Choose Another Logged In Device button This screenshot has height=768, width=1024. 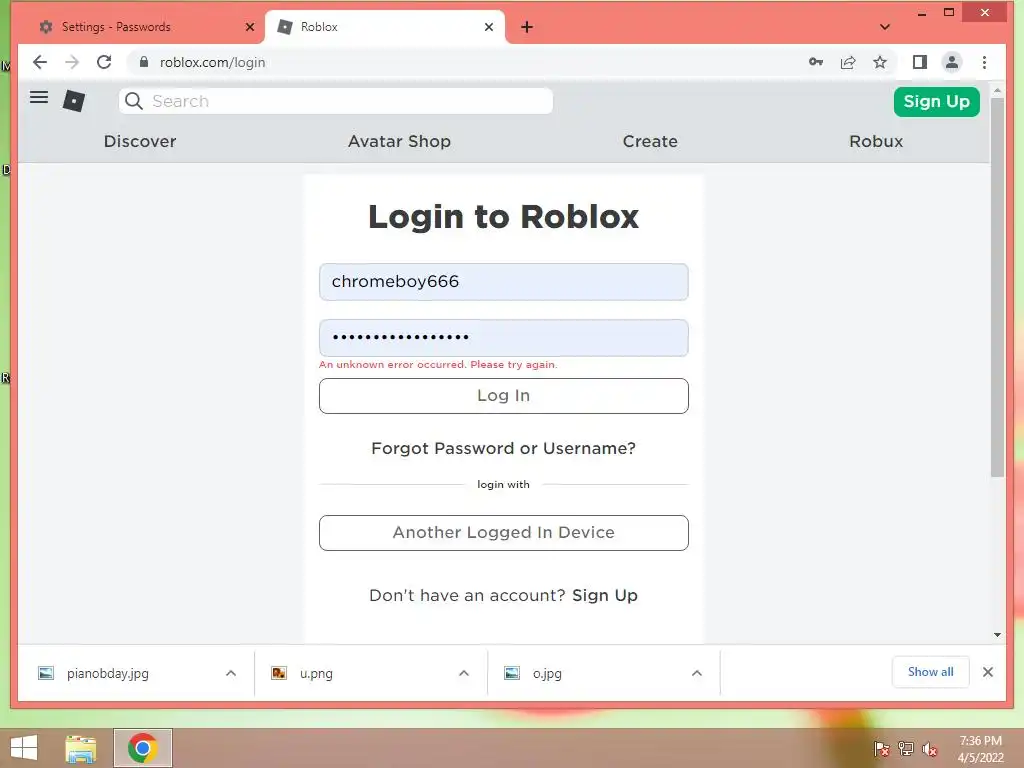504,533
